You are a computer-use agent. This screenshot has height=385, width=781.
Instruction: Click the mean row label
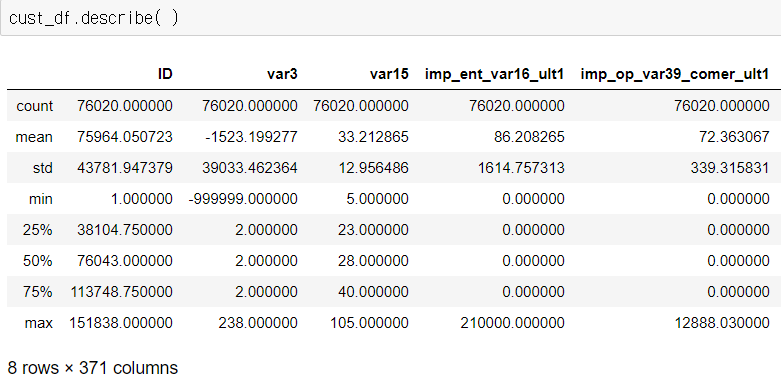coord(34,137)
